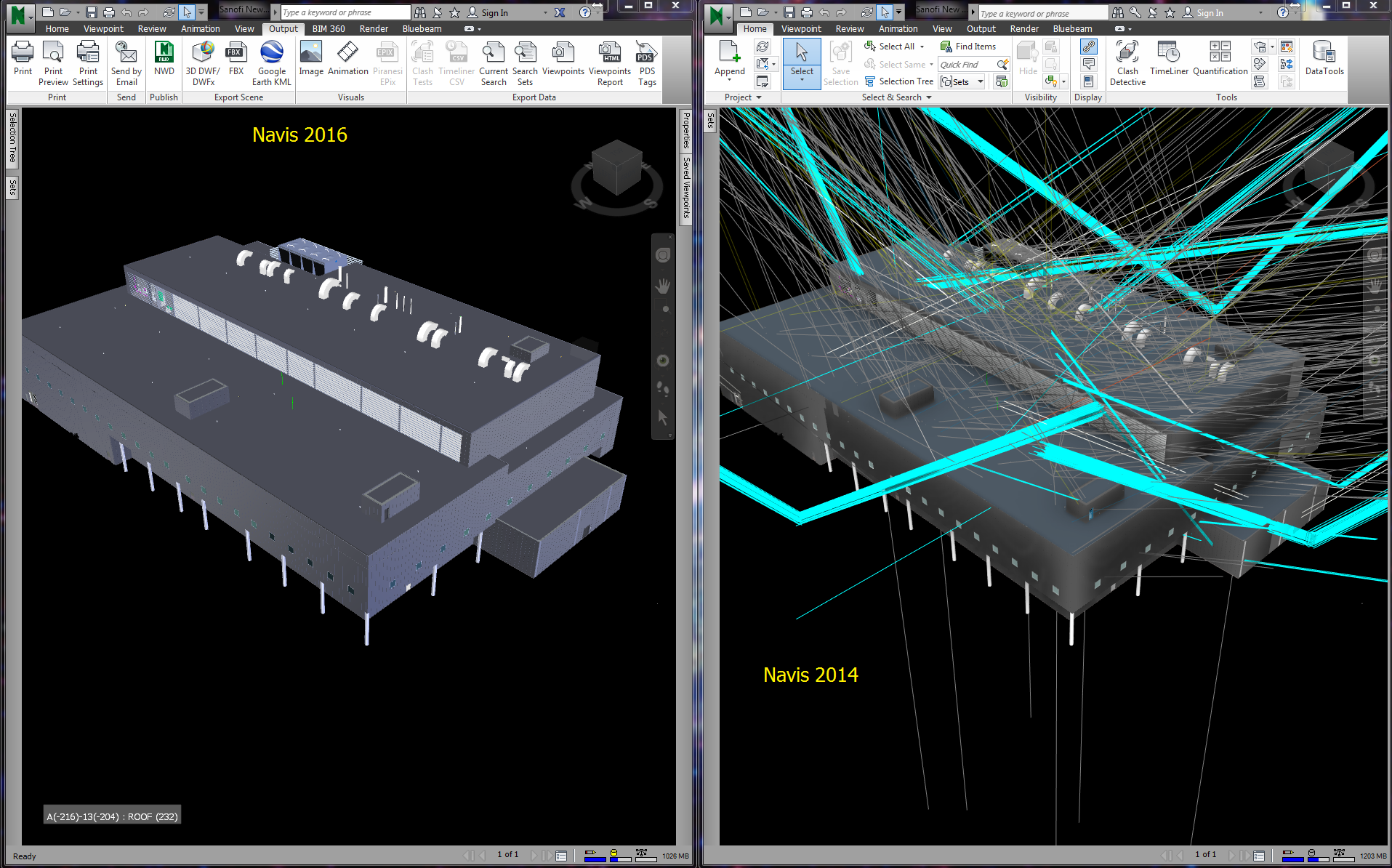This screenshot has width=1392, height=868.
Task: Open docked Properties side panel
Action: click(685, 131)
